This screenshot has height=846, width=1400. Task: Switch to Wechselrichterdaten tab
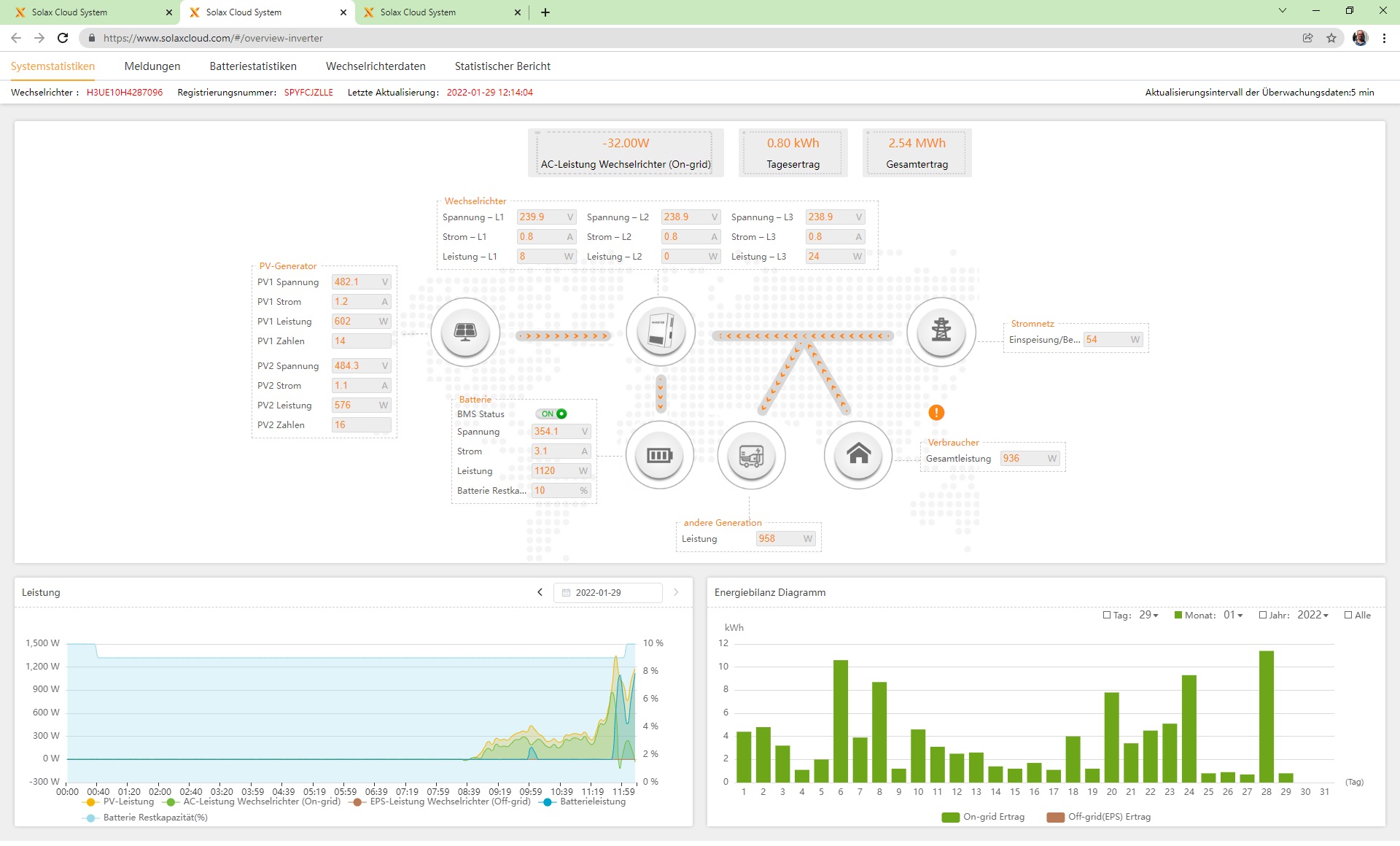pyautogui.click(x=376, y=66)
